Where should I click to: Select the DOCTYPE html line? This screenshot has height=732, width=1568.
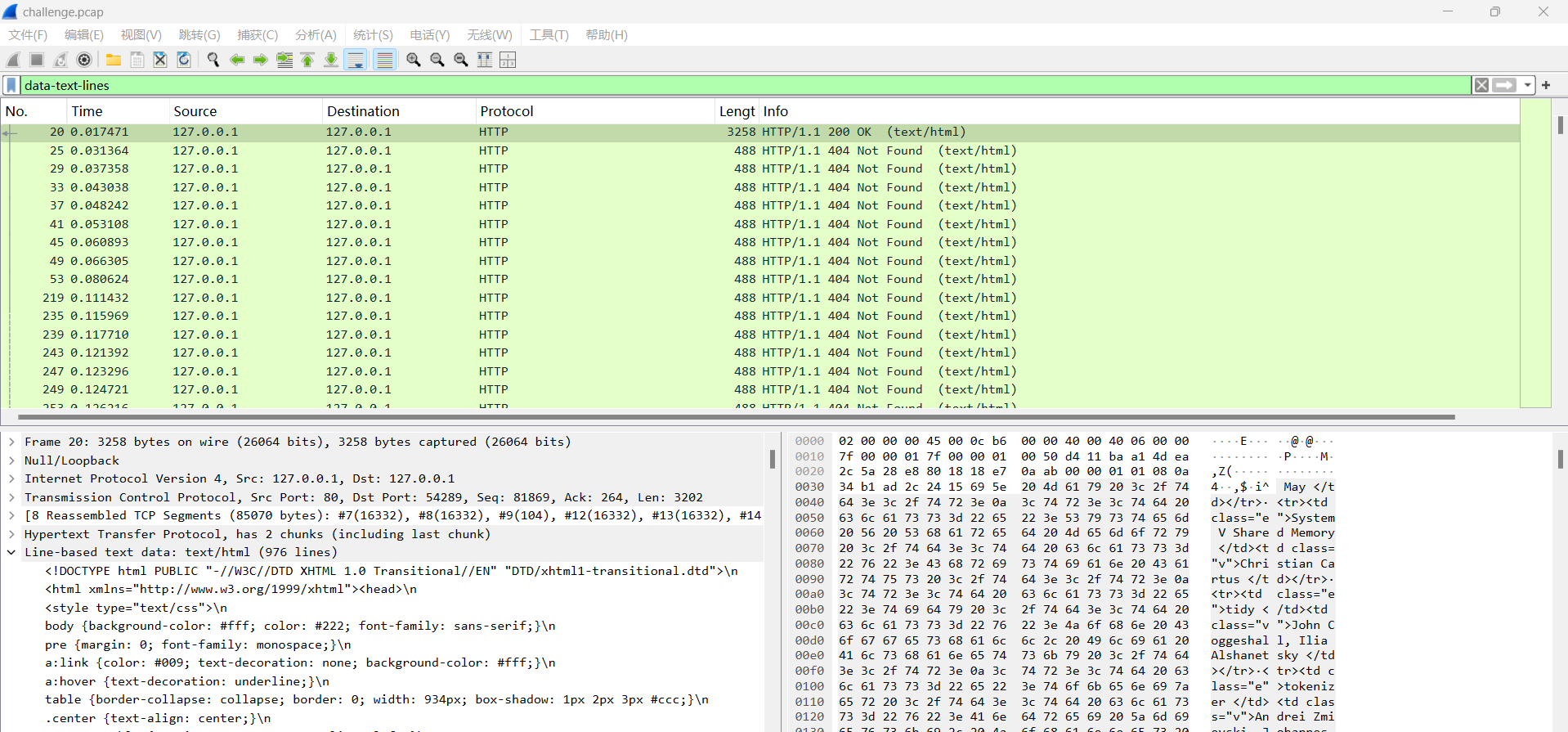pos(392,571)
